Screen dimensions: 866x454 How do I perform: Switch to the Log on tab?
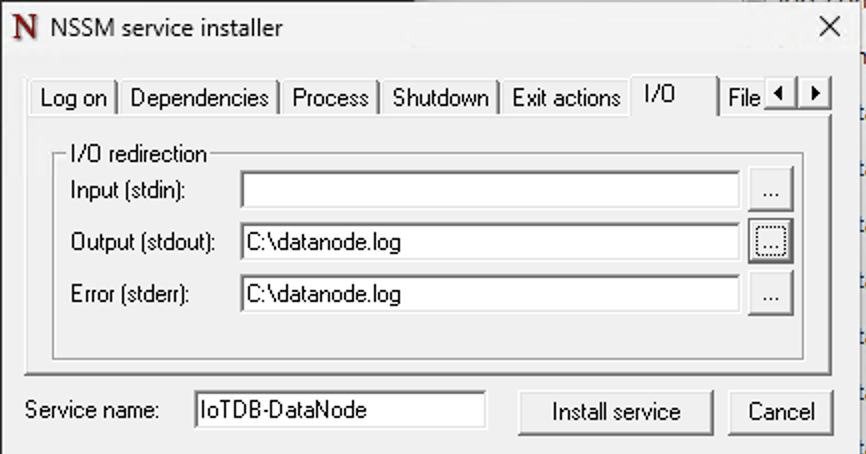pyautogui.click(x=73, y=98)
